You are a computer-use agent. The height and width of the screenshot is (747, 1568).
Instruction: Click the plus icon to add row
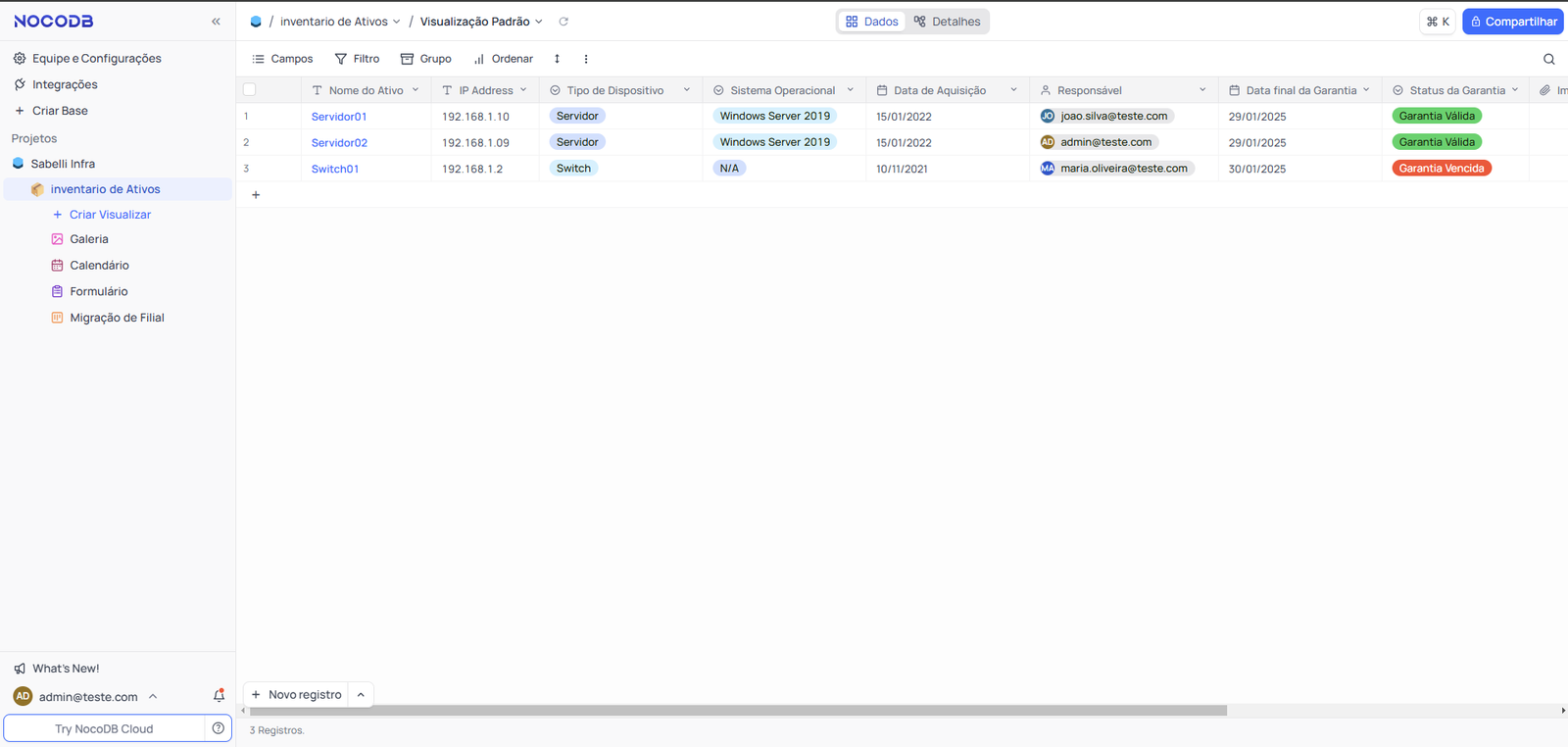[256, 195]
